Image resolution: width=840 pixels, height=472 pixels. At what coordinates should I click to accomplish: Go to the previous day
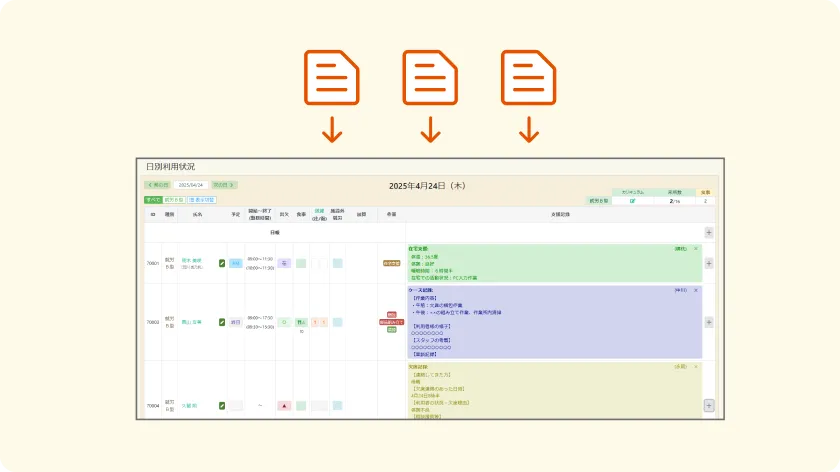158,185
